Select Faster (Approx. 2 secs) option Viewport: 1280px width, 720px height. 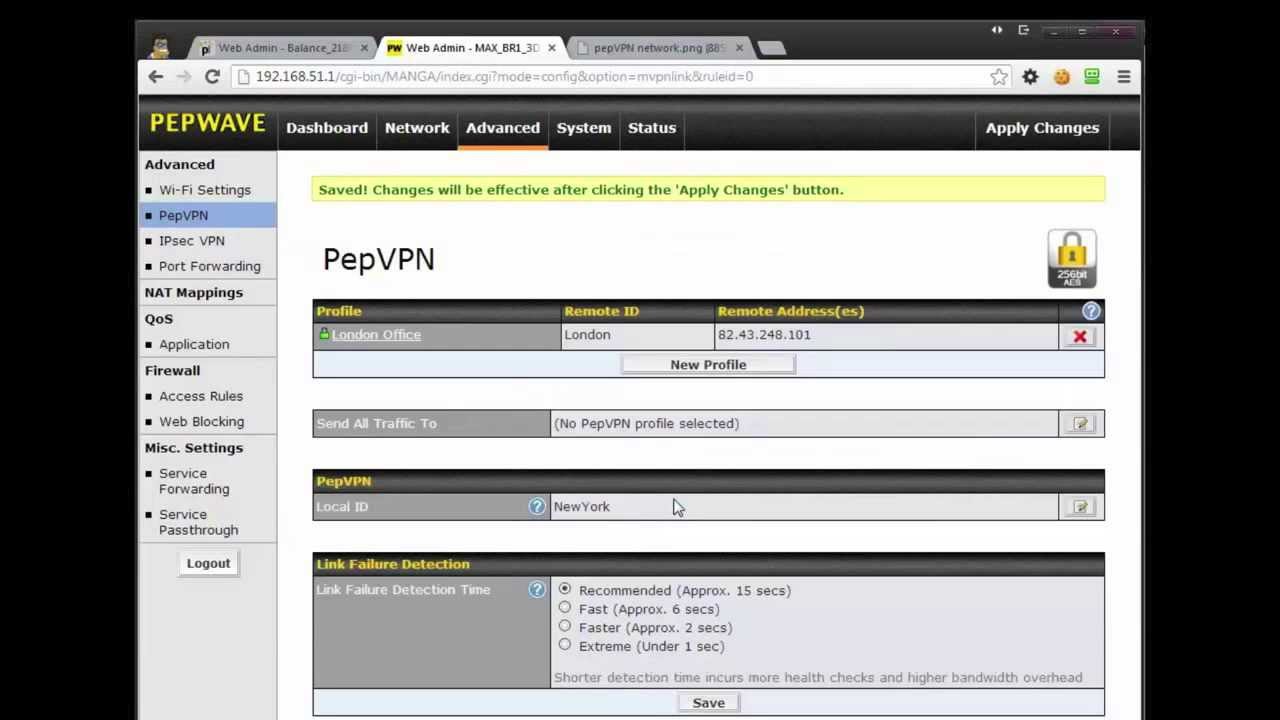click(x=565, y=626)
